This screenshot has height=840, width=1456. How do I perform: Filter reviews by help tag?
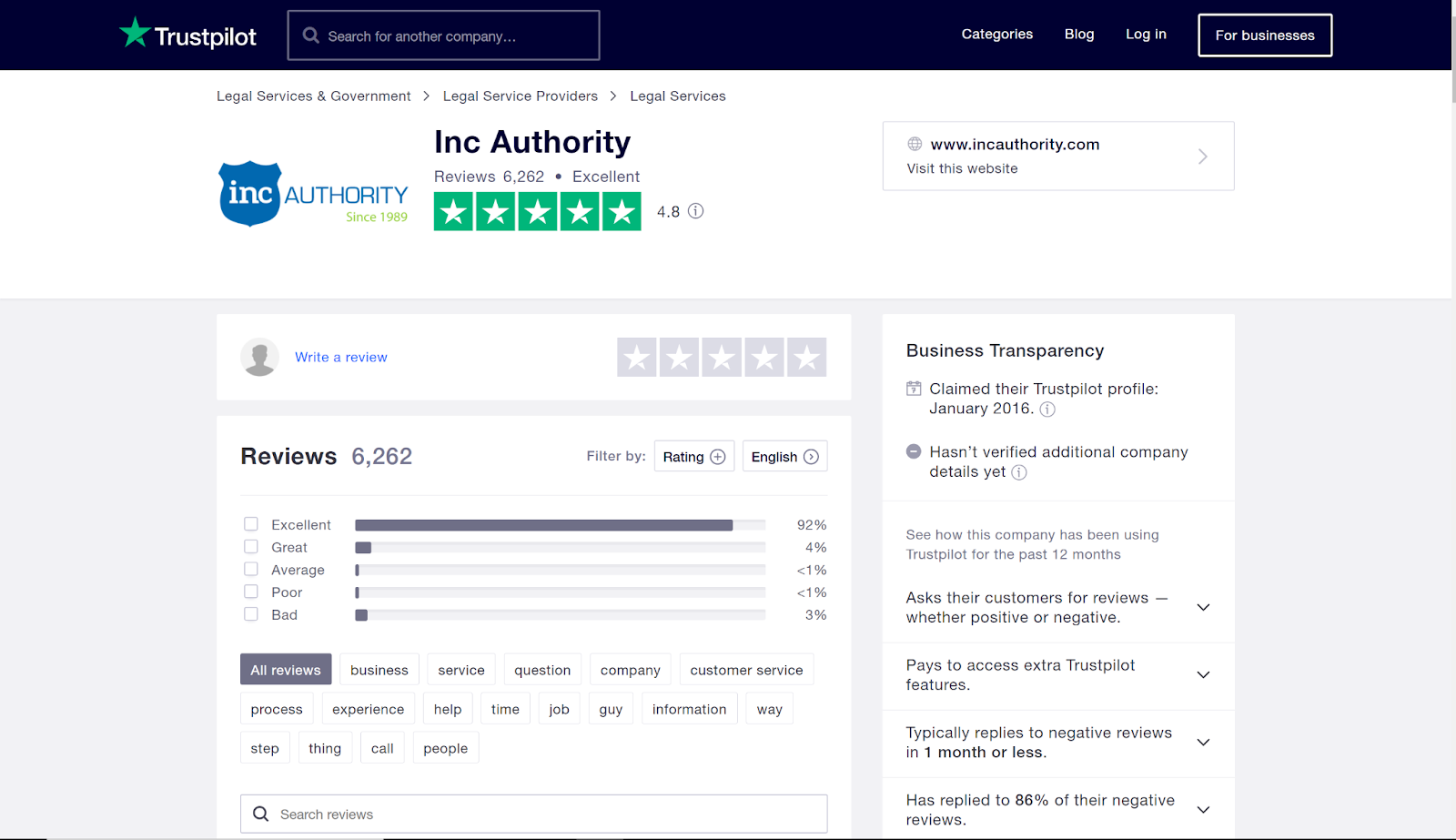448,709
